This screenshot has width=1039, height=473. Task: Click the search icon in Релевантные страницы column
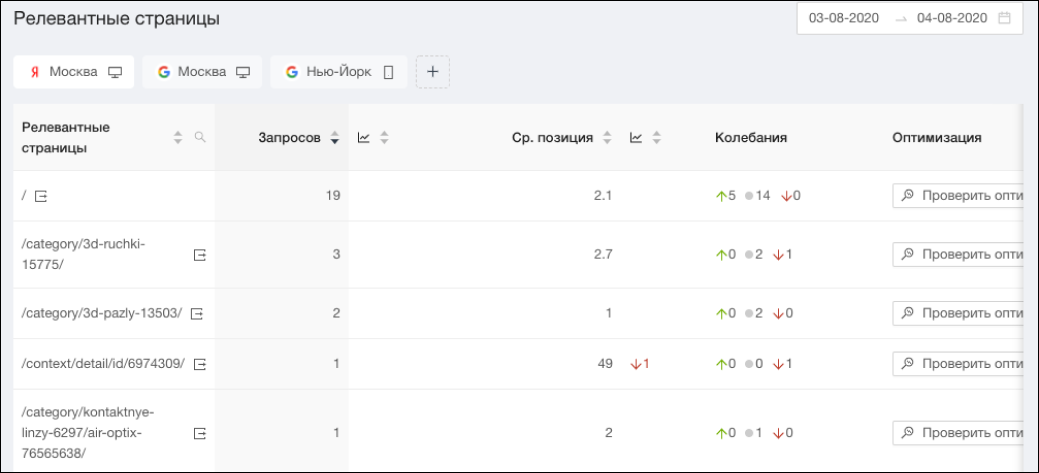point(200,138)
